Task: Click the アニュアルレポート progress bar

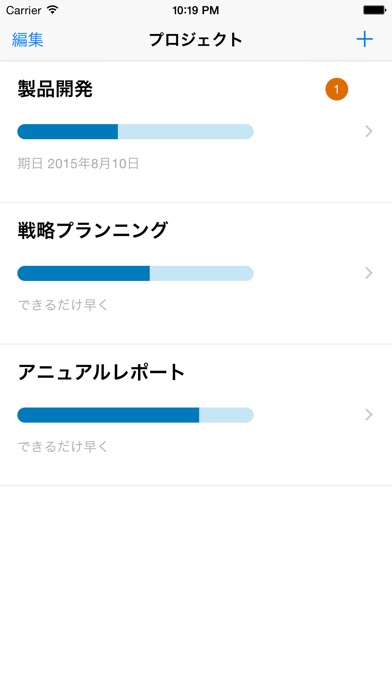Action: [135, 415]
